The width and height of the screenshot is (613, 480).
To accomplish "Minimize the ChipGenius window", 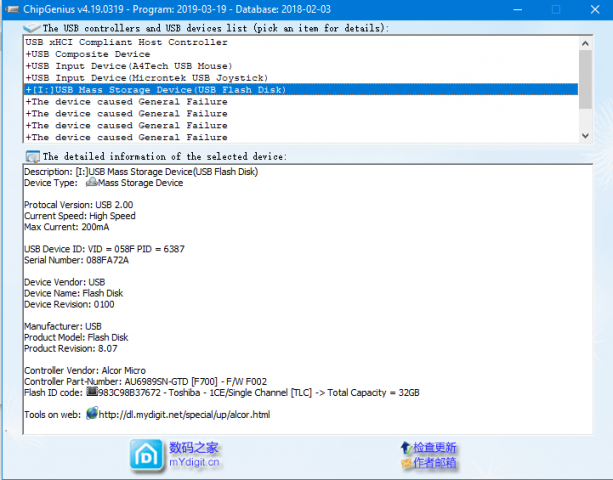I will tap(518, 9).
